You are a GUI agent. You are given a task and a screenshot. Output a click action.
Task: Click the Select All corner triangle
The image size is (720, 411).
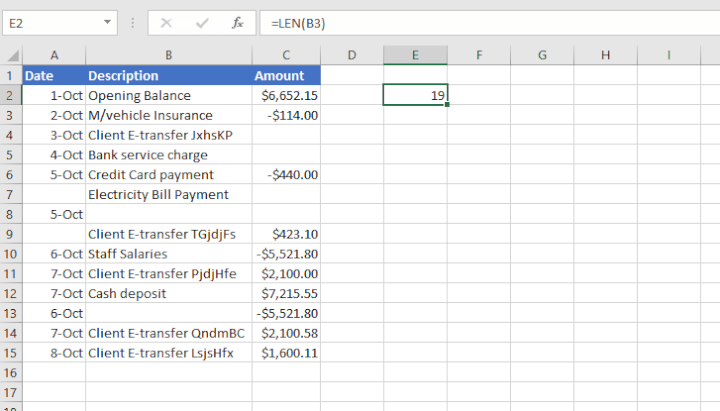tap(11, 56)
